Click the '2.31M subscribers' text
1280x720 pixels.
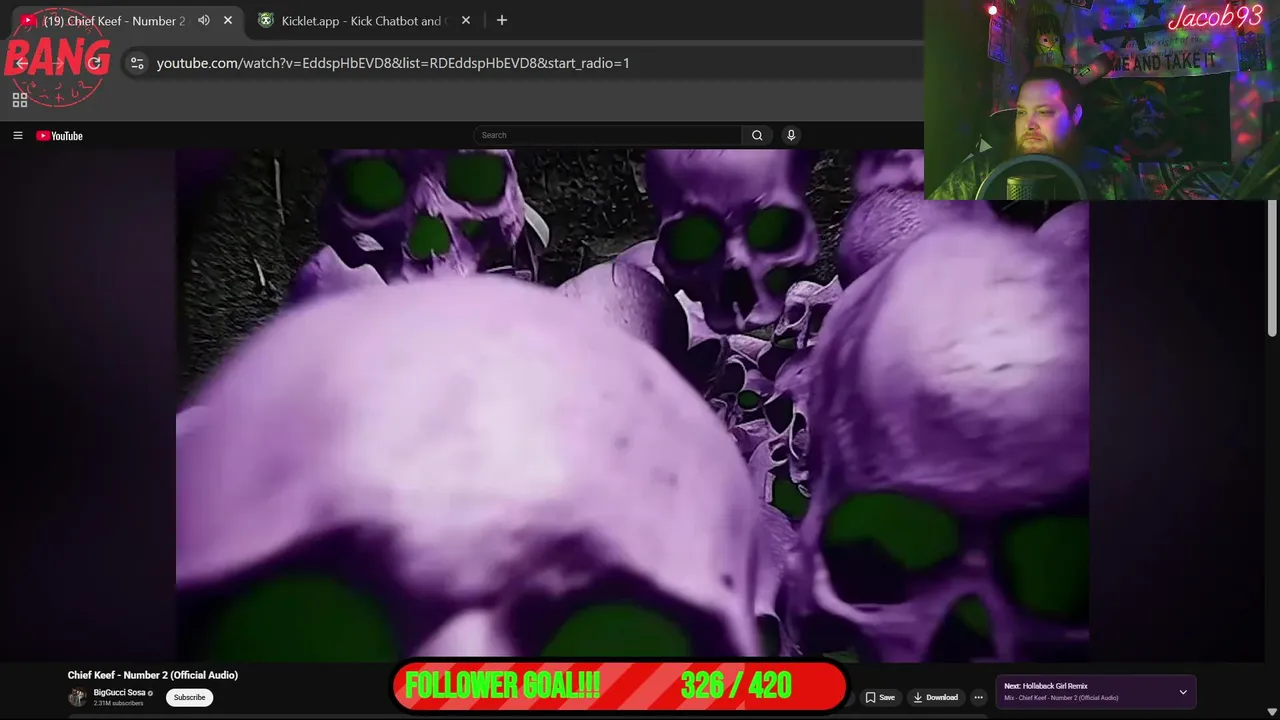coord(119,704)
